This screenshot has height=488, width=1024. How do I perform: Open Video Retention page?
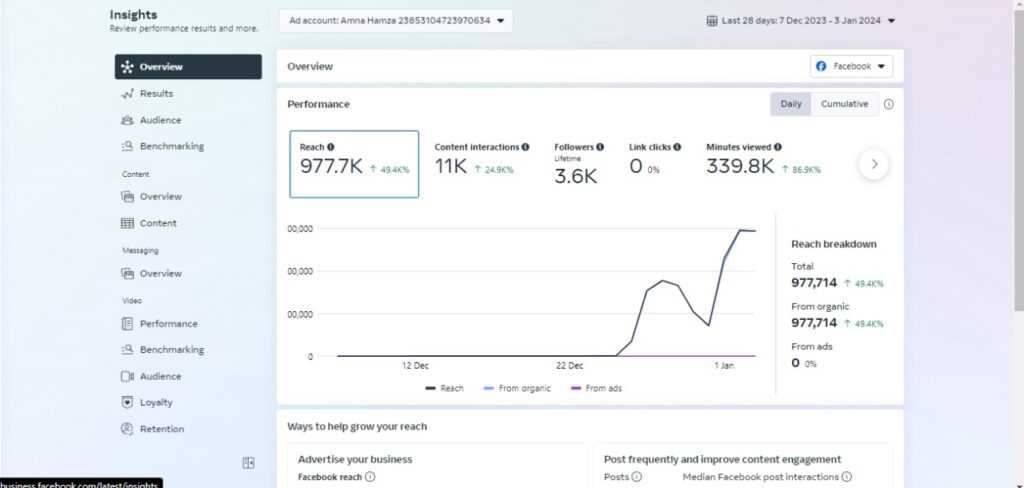161,429
